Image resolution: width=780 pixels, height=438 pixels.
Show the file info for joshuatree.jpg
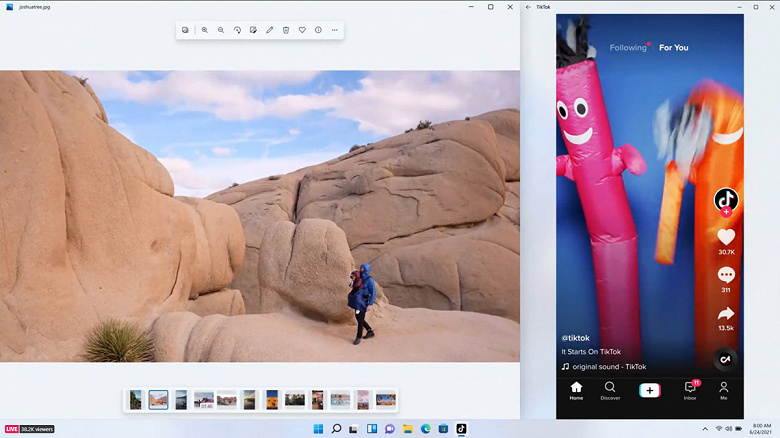coord(318,31)
